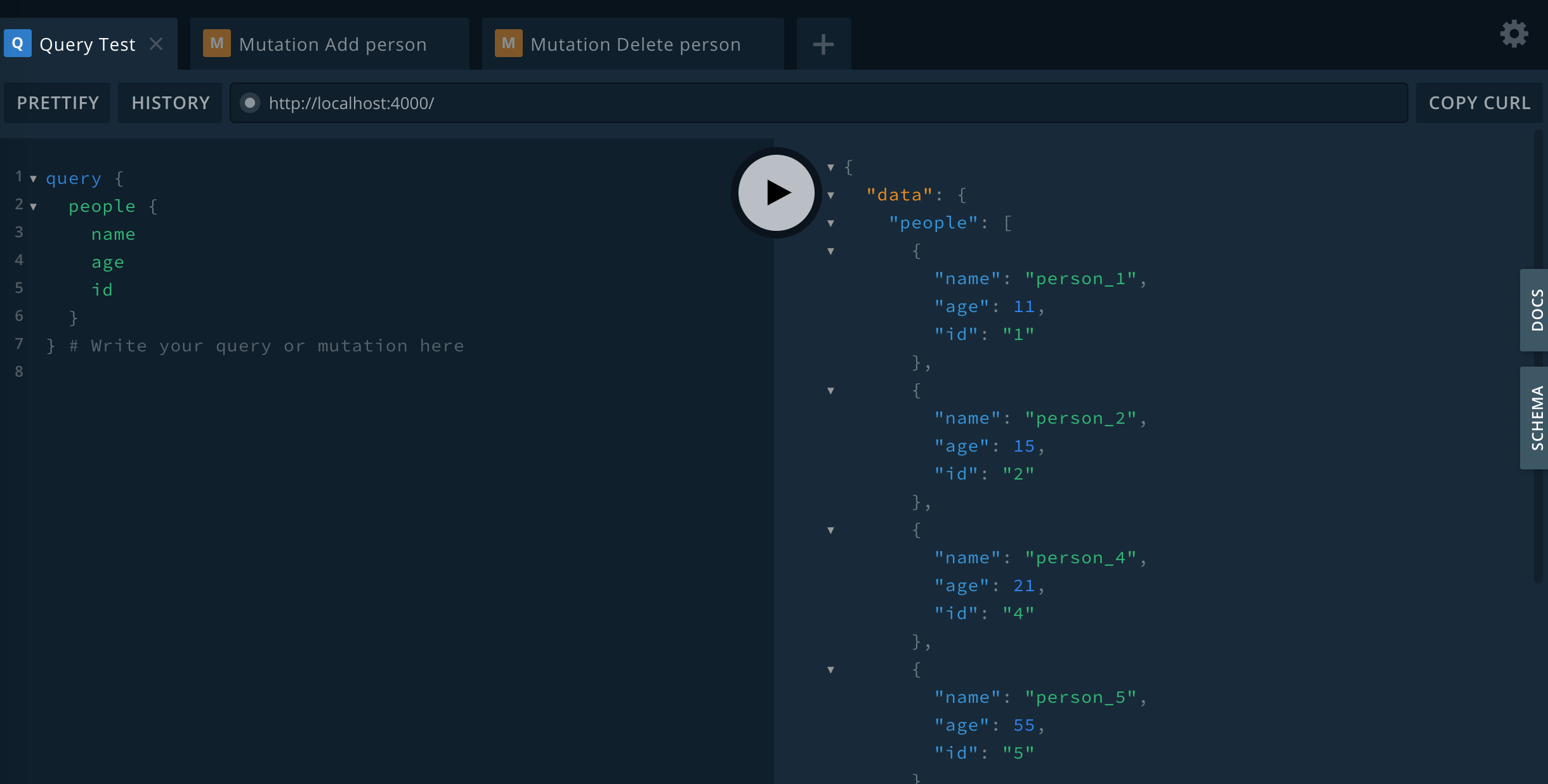This screenshot has width=1548, height=784.
Task: Collapse the "data" object in the response
Action: pos(830,195)
